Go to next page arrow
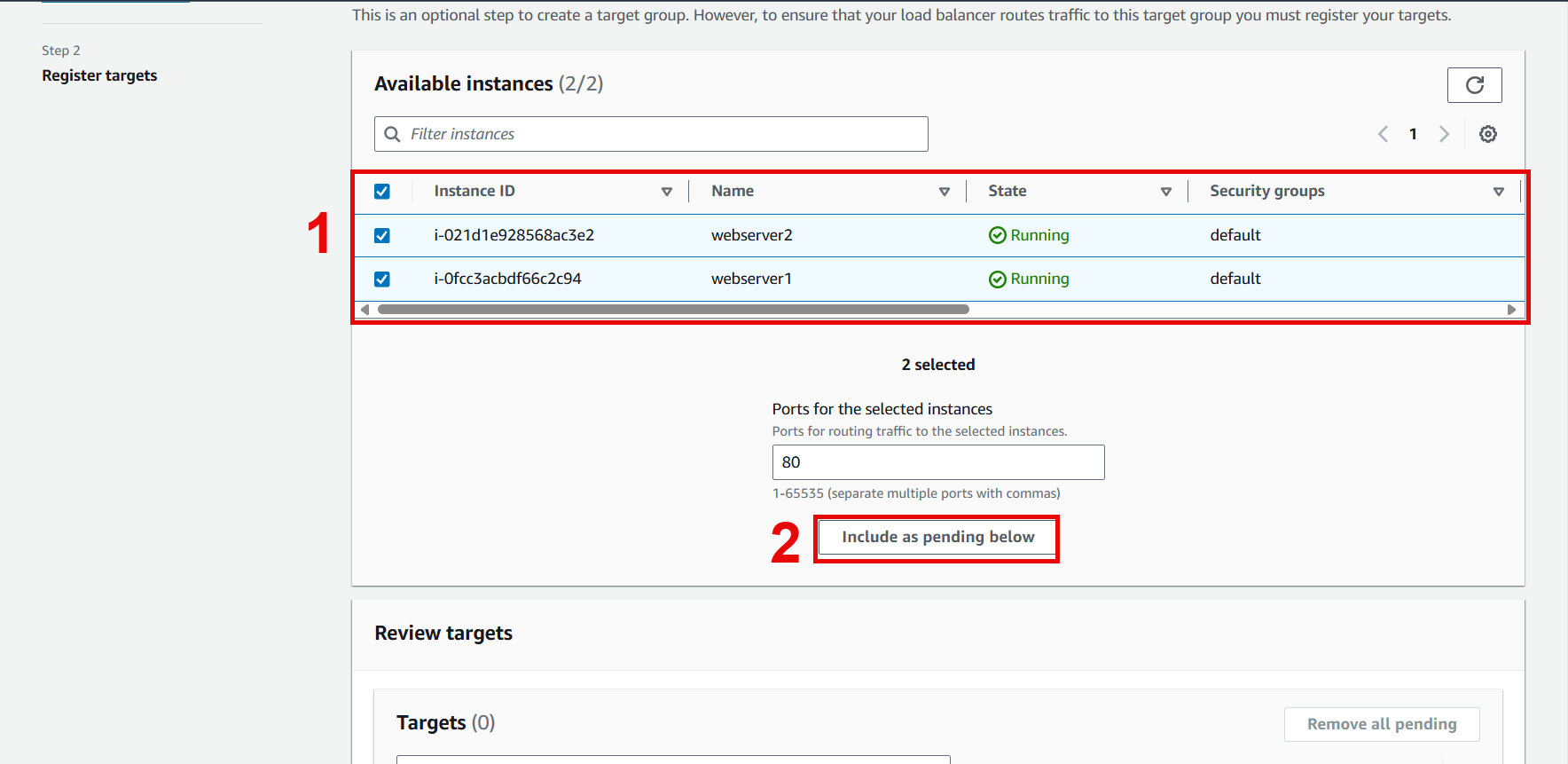1568x764 pixels. click(x=1444, y=134)
